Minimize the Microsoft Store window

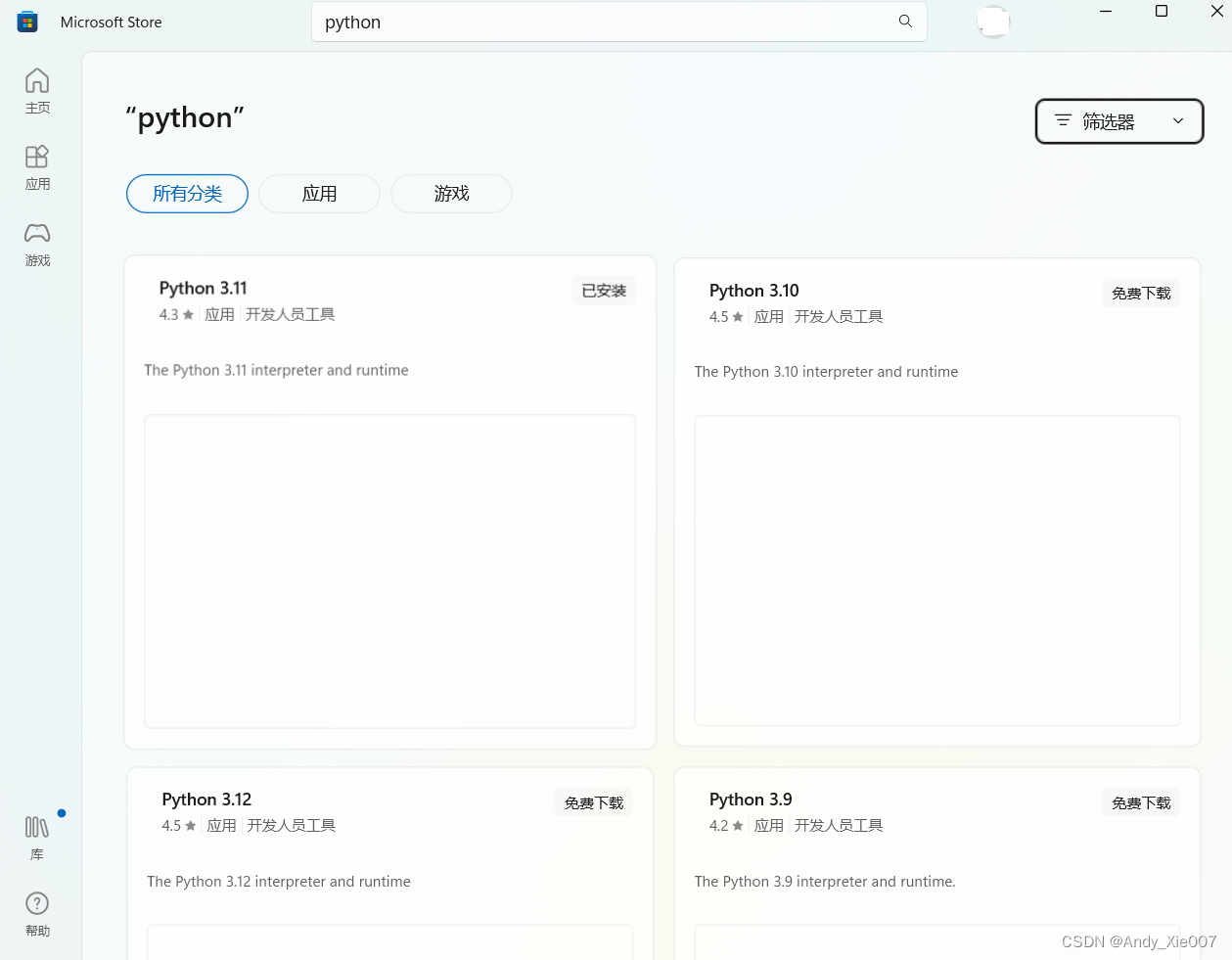(x=1106, y=12)
